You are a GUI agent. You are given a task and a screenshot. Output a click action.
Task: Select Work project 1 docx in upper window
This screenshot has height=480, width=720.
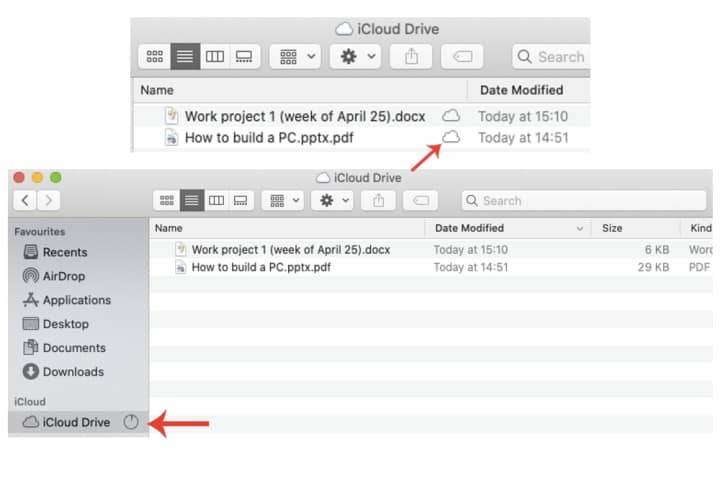[x=305, y=116]
